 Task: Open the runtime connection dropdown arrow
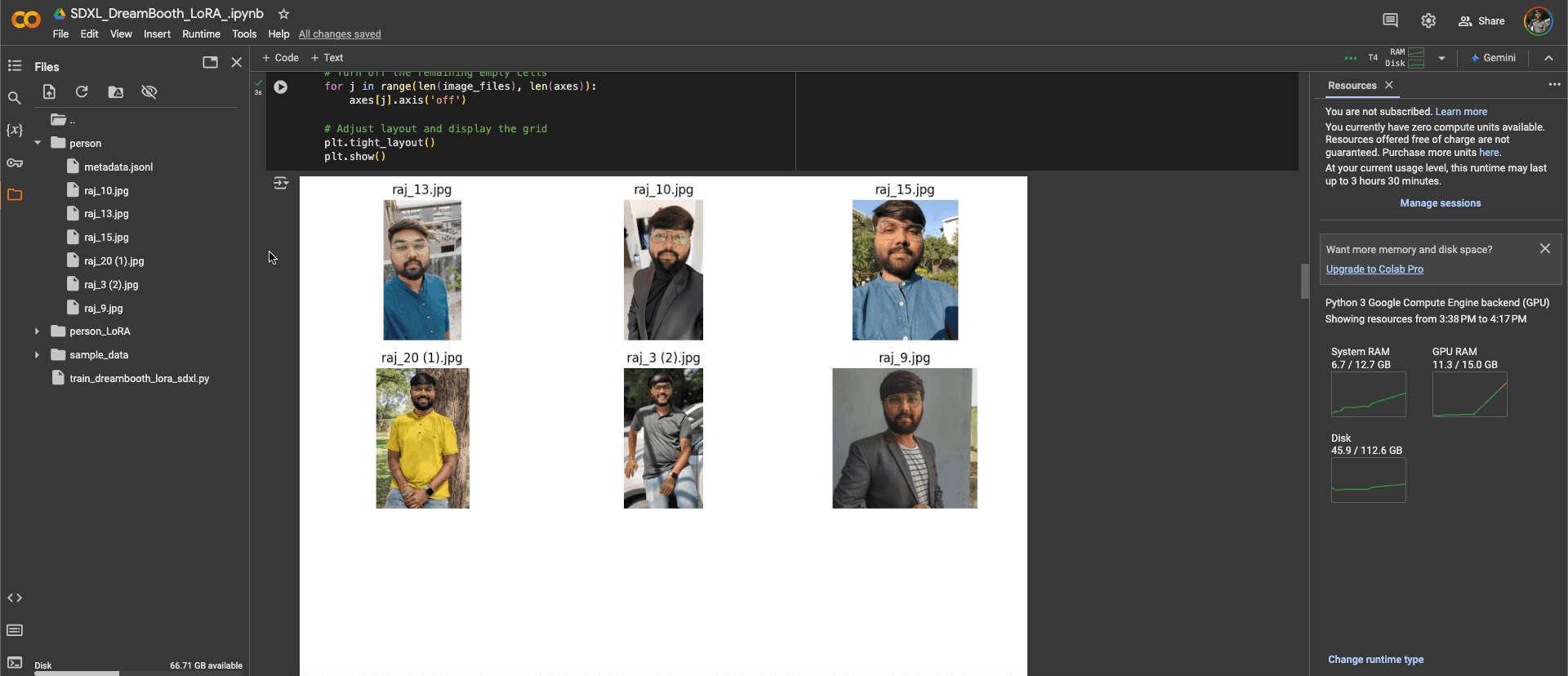[x=1441, y=58]
